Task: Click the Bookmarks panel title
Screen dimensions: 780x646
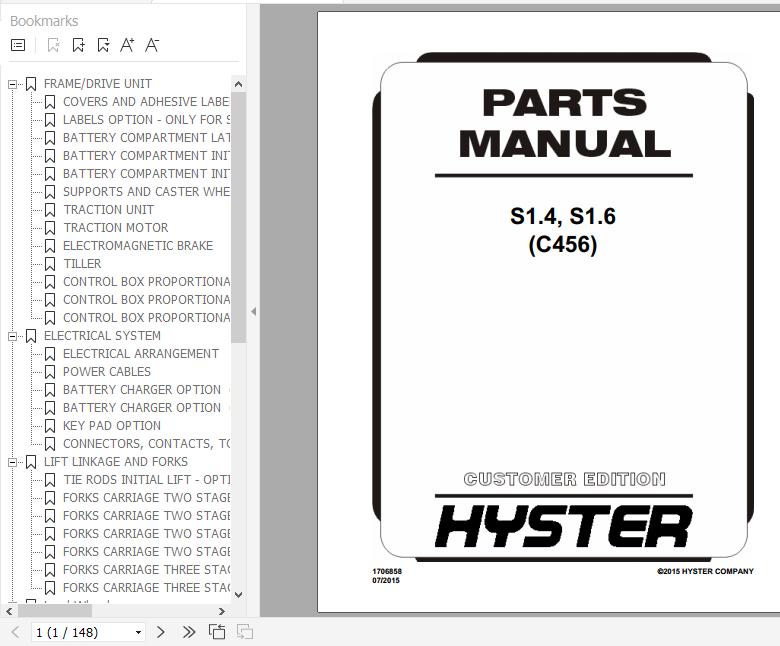Action: click(44, 21)
